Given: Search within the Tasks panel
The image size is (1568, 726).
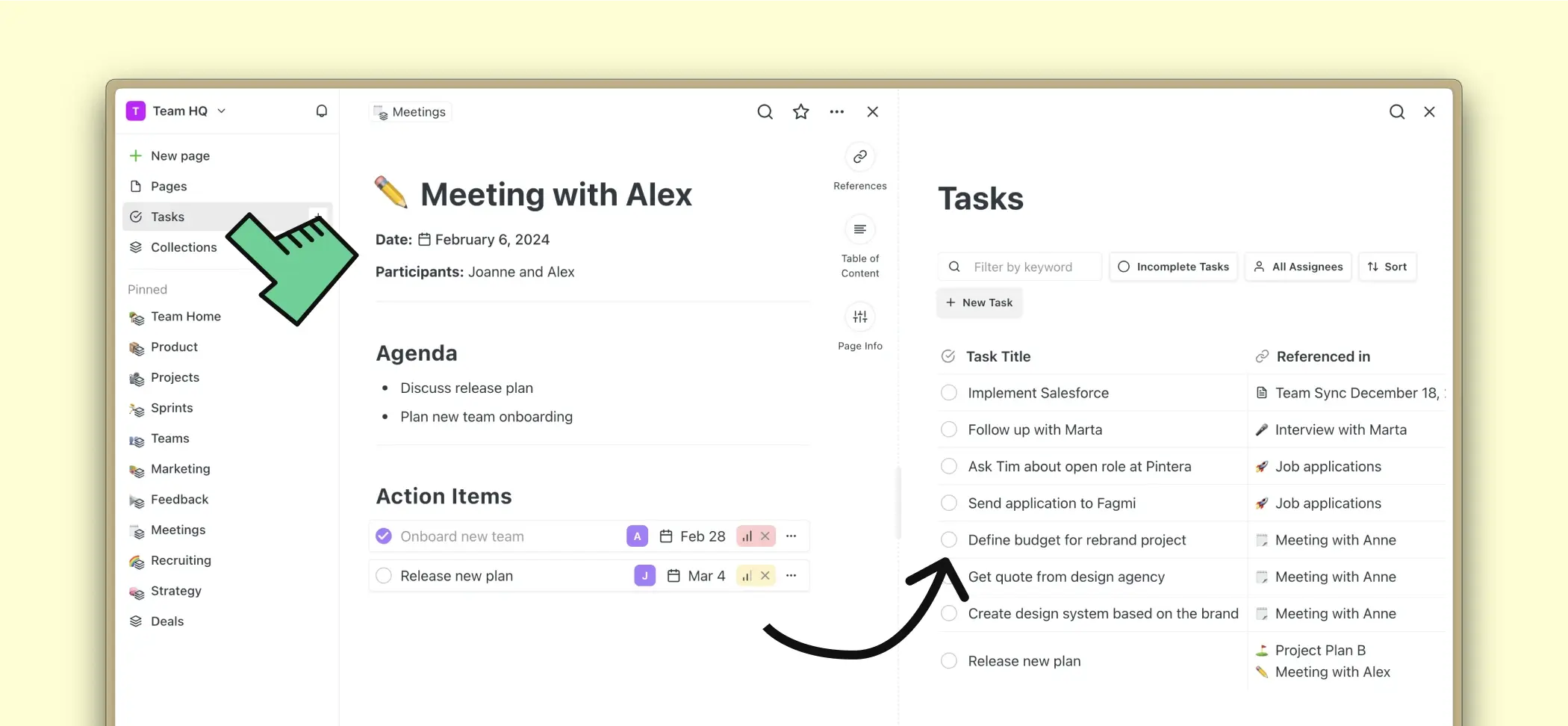Looking at the screenshot, I should pos(1396,112).
